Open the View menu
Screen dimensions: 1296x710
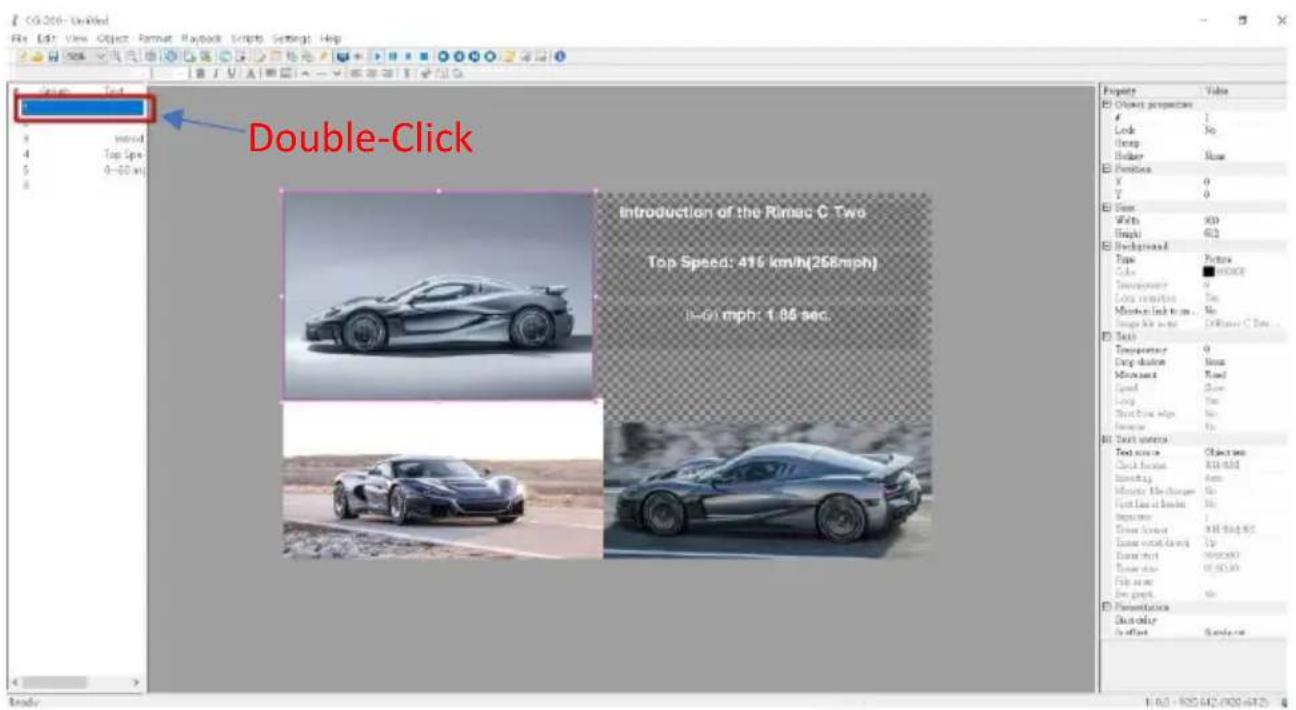[77, 38]
